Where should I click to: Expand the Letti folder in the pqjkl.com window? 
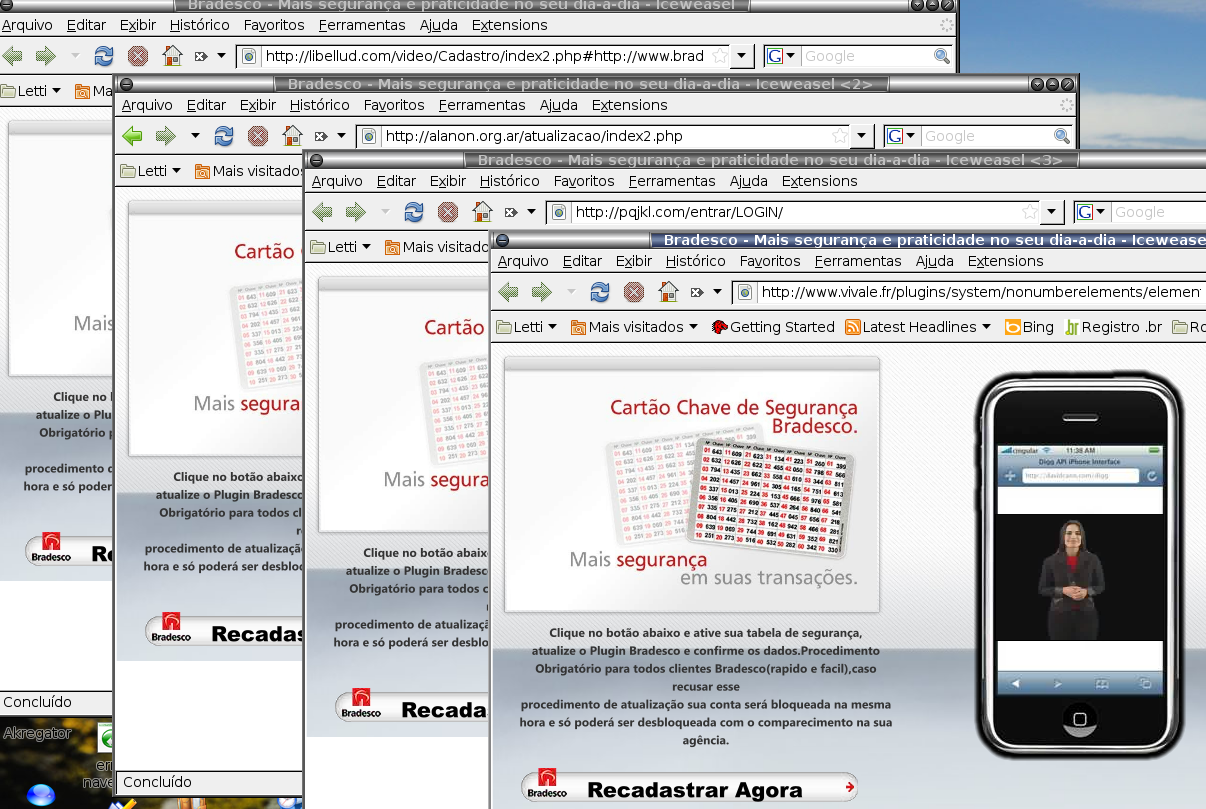pyautogui.click(x=340, y=247)
